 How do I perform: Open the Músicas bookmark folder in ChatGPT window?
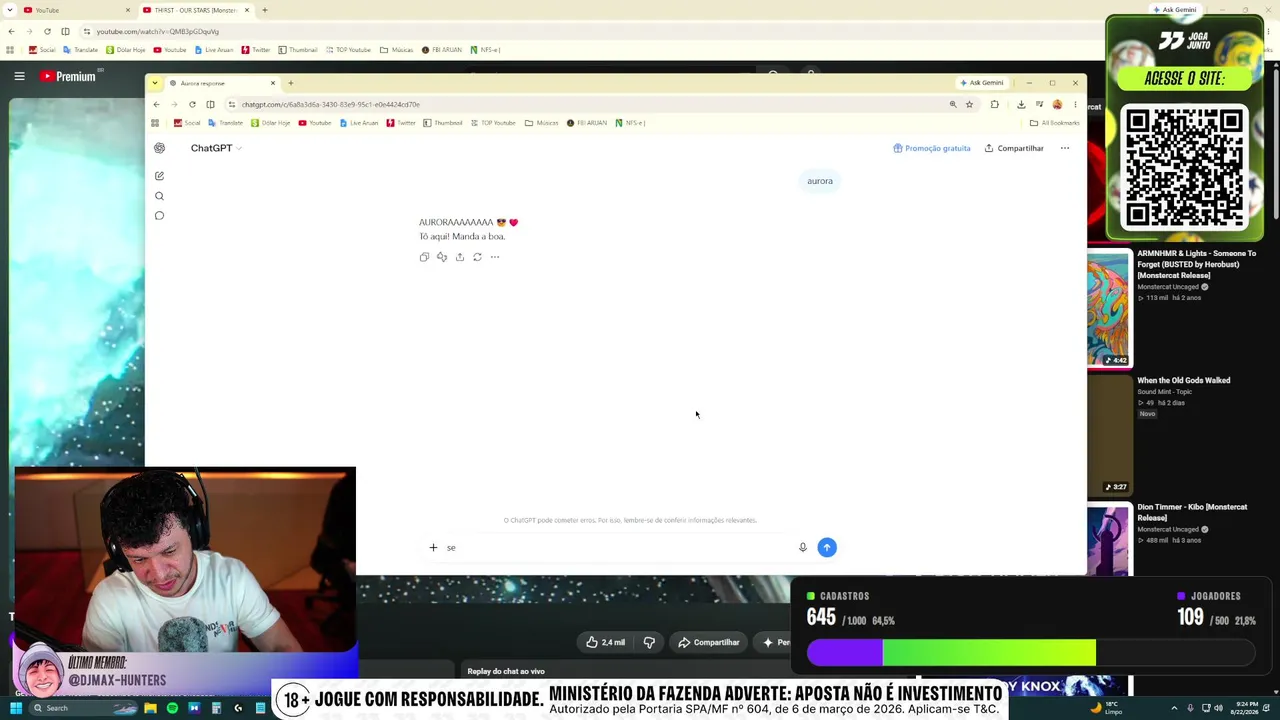point(541,123)
